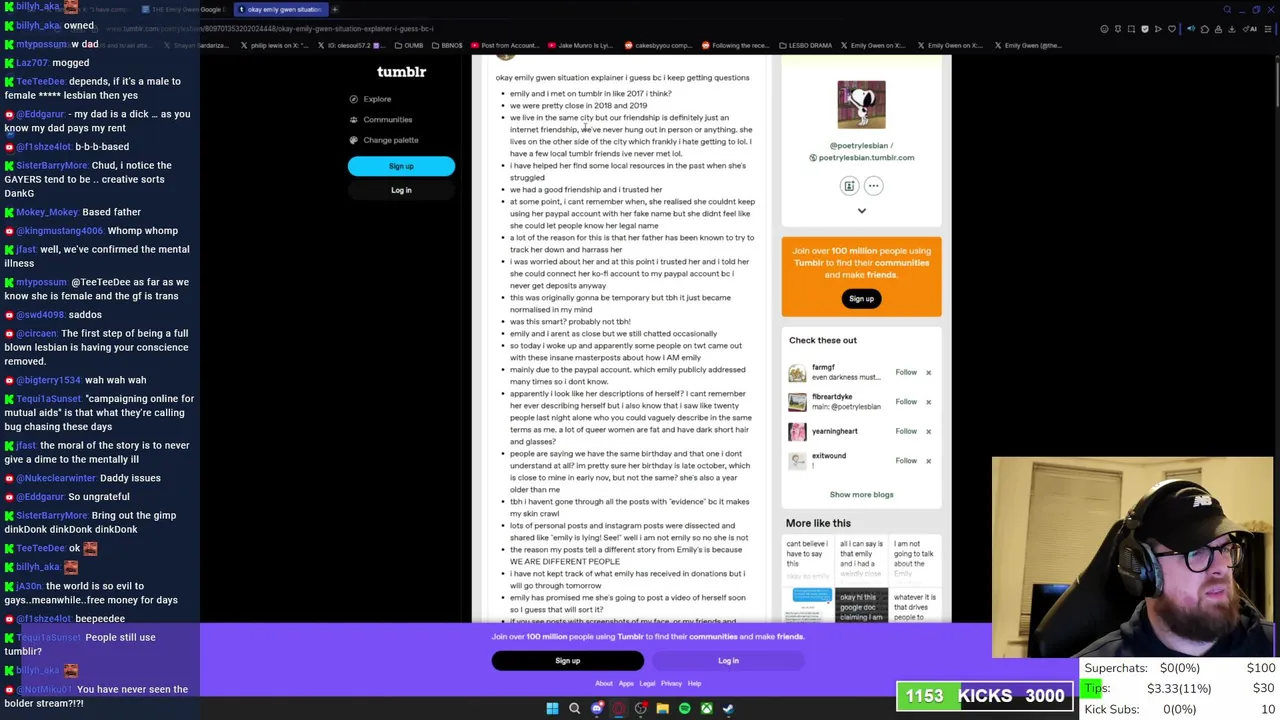The height and width of the screenshot is (720, 1280).
Task: Follow the exitwound blog
Action: tap(906, 461)
